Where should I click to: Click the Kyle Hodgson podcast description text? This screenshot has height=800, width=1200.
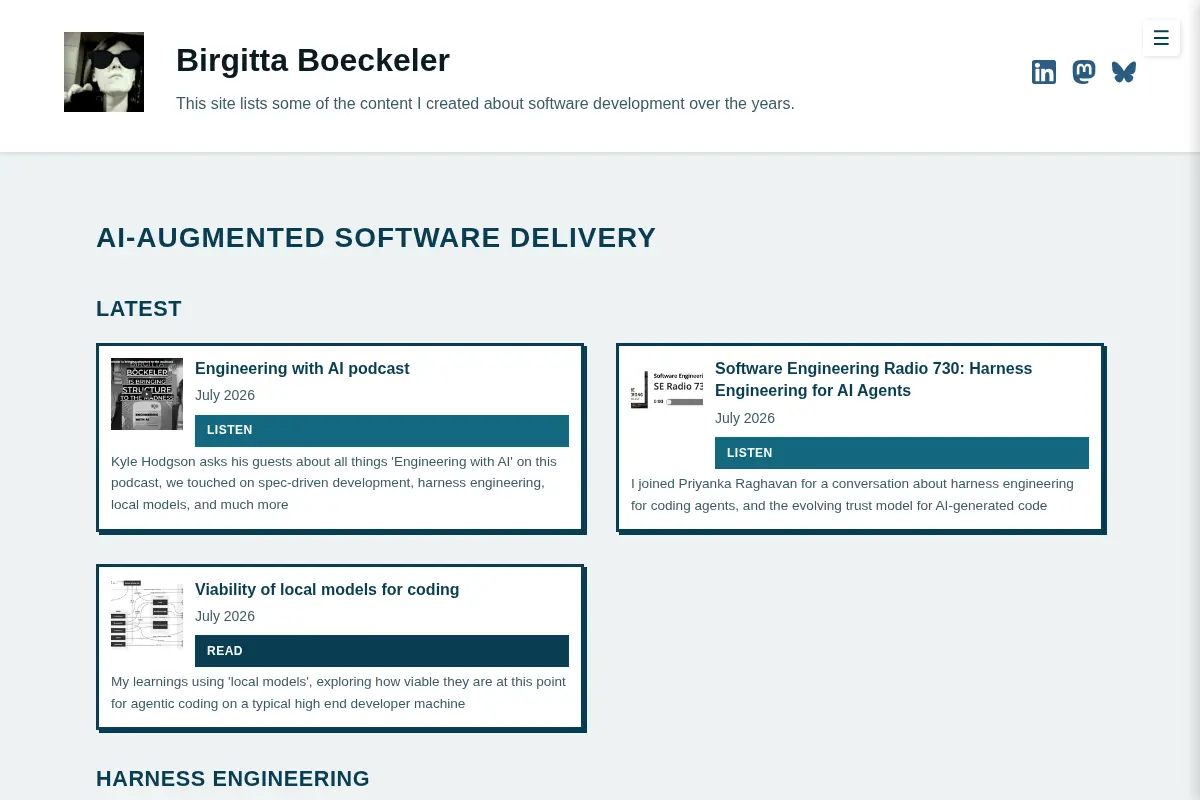(x=334, y=483)
